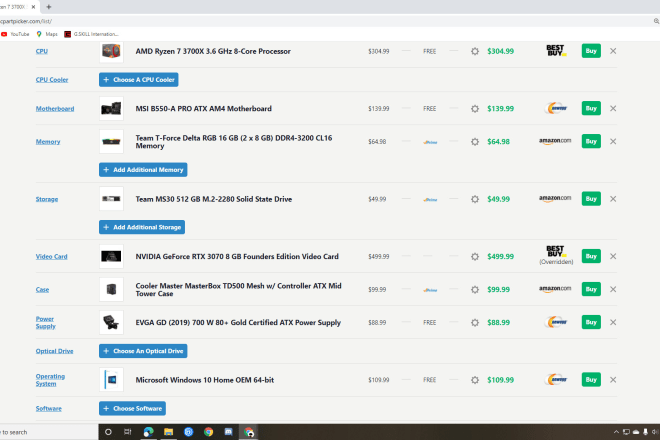Screen dimensions: 660x440
Task: Remove Cooler Master case from list
Action: 613,289
